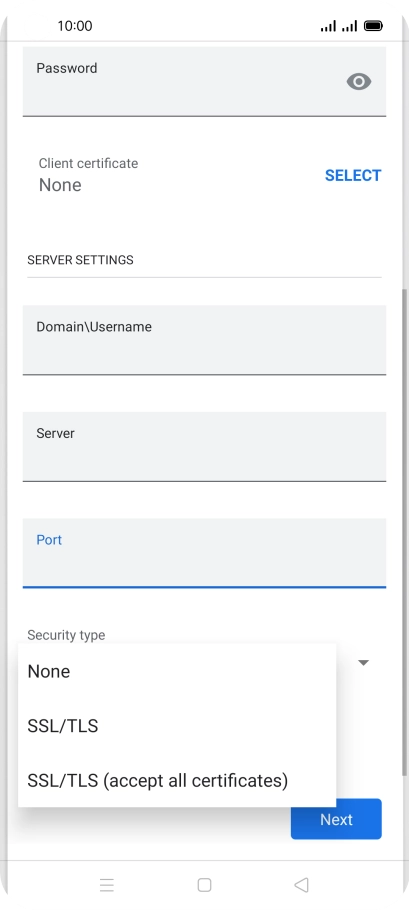Tap the 10:00 clock in status bar

(75, 26)
